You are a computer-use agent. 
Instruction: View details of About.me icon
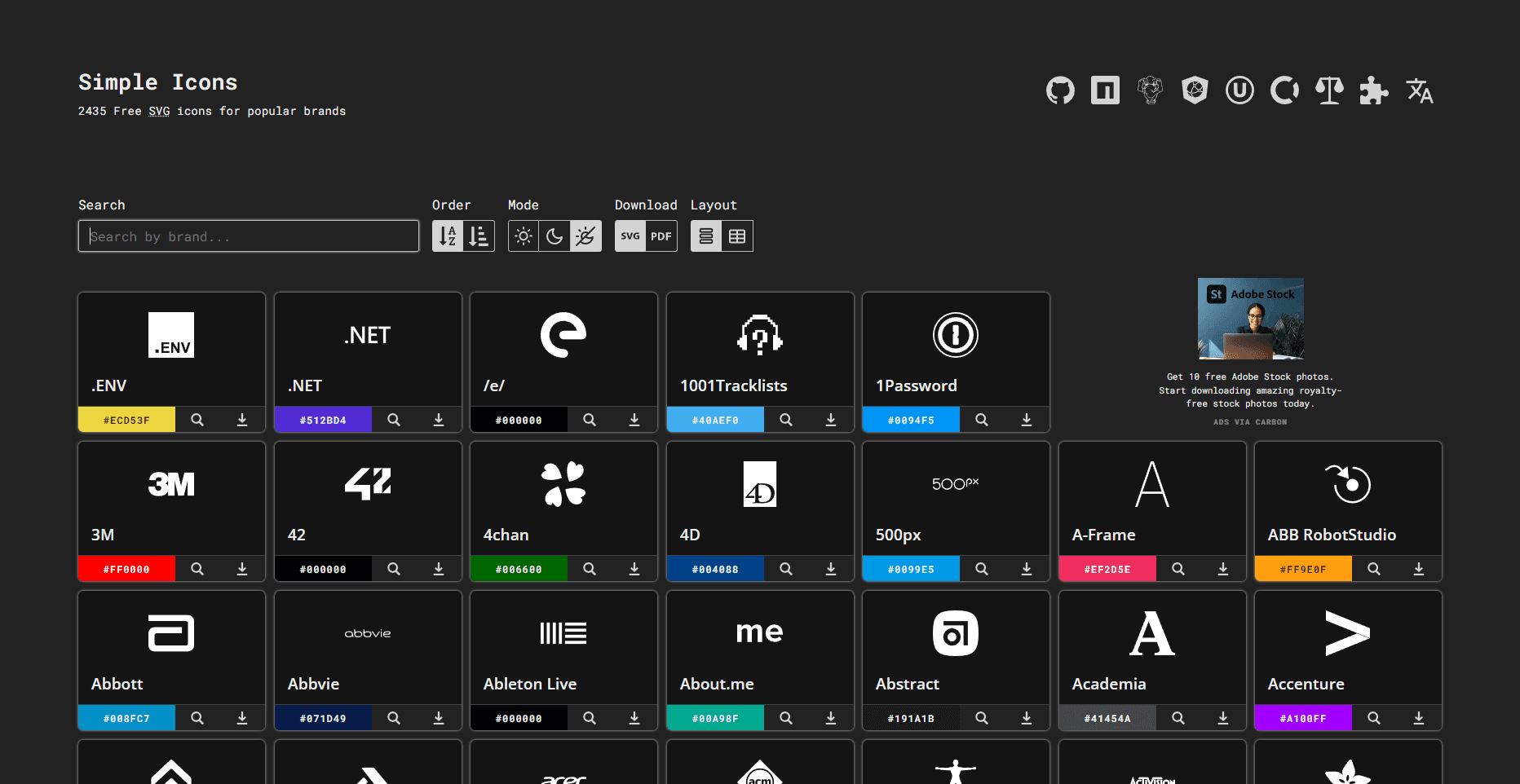point(786,718)
